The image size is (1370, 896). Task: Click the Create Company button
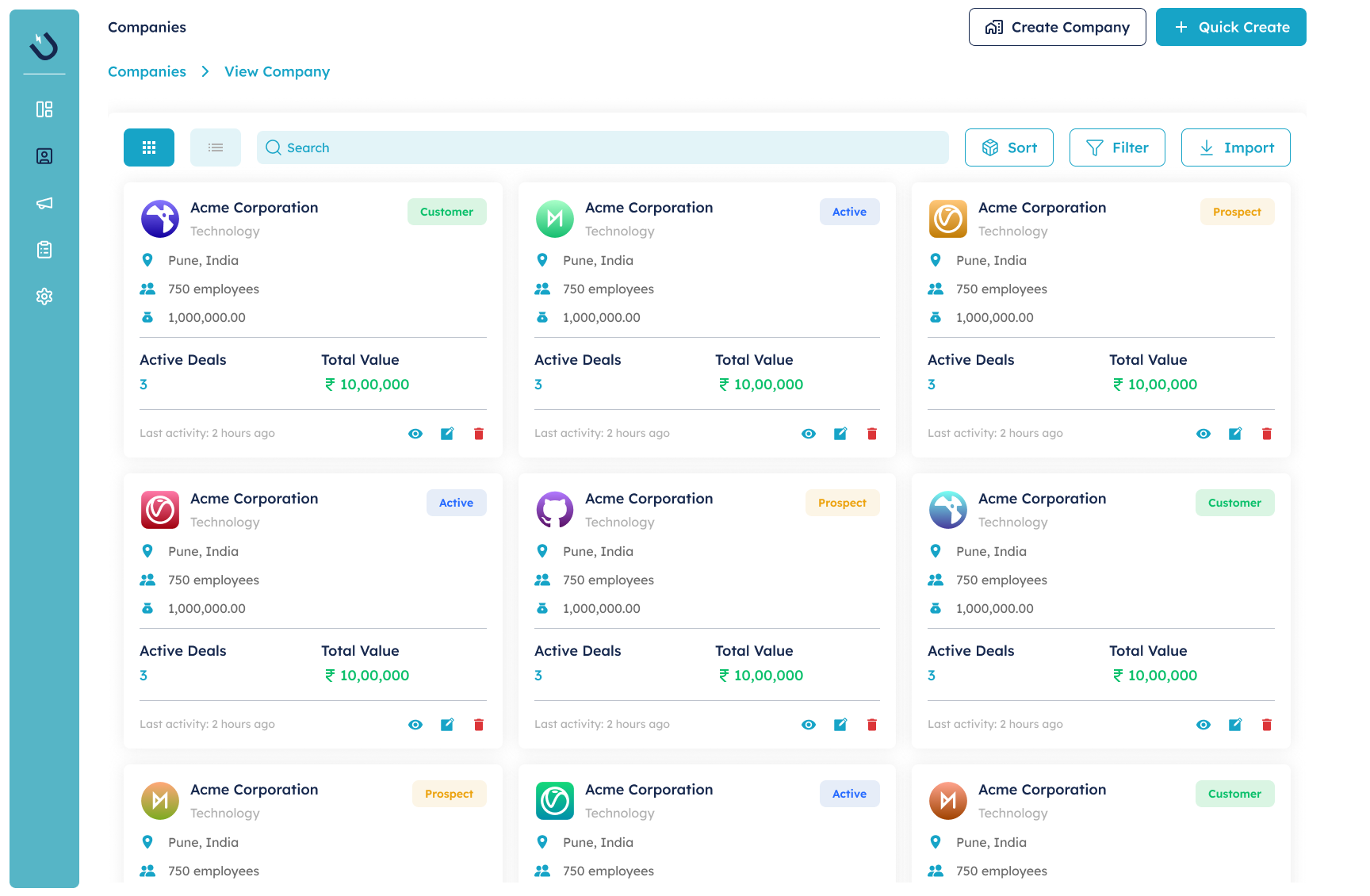click(x=1057, y=27)
